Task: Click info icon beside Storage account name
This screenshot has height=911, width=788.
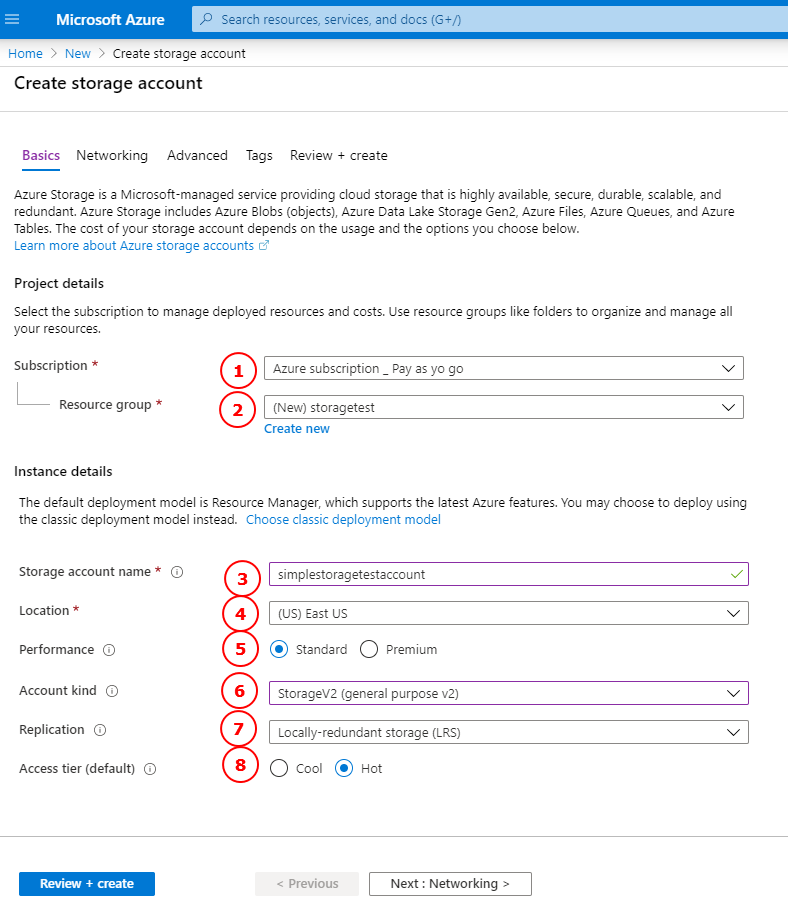Action: tap(177, 573)
